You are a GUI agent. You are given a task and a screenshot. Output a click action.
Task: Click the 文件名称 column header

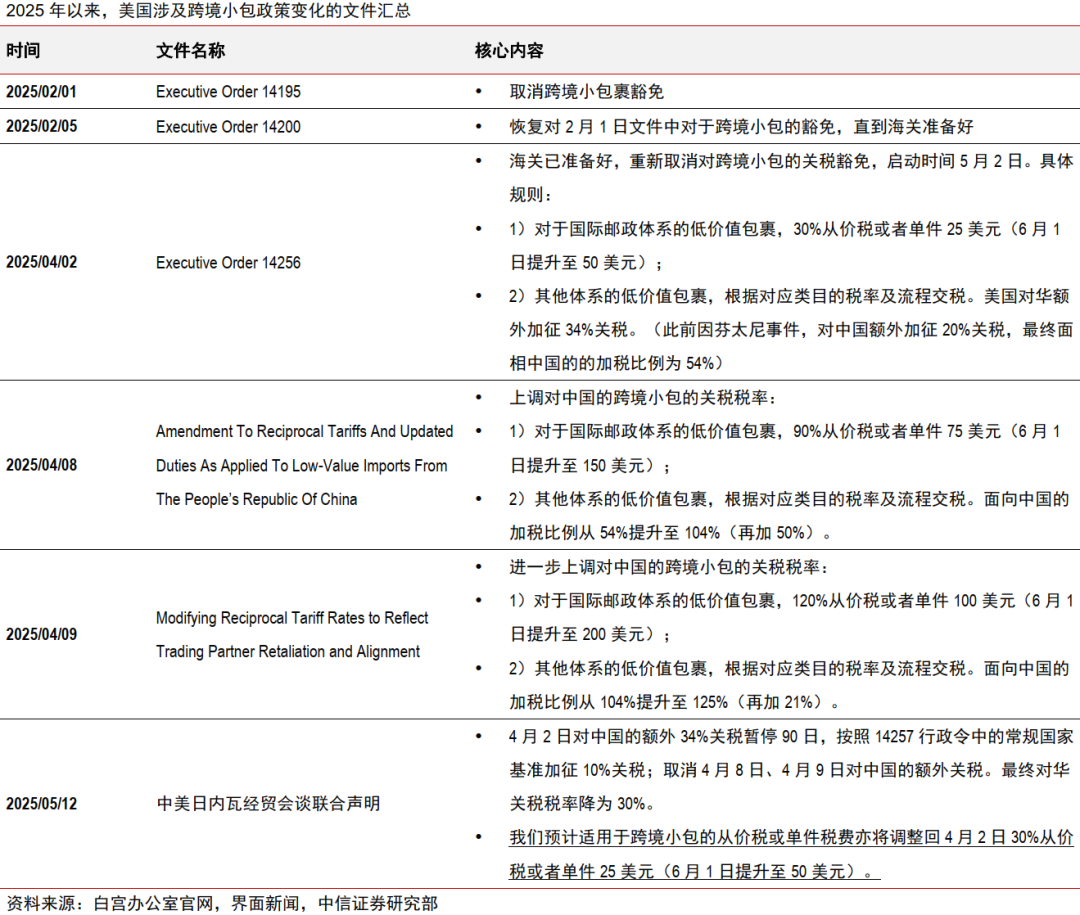click(x=190, y=51)
